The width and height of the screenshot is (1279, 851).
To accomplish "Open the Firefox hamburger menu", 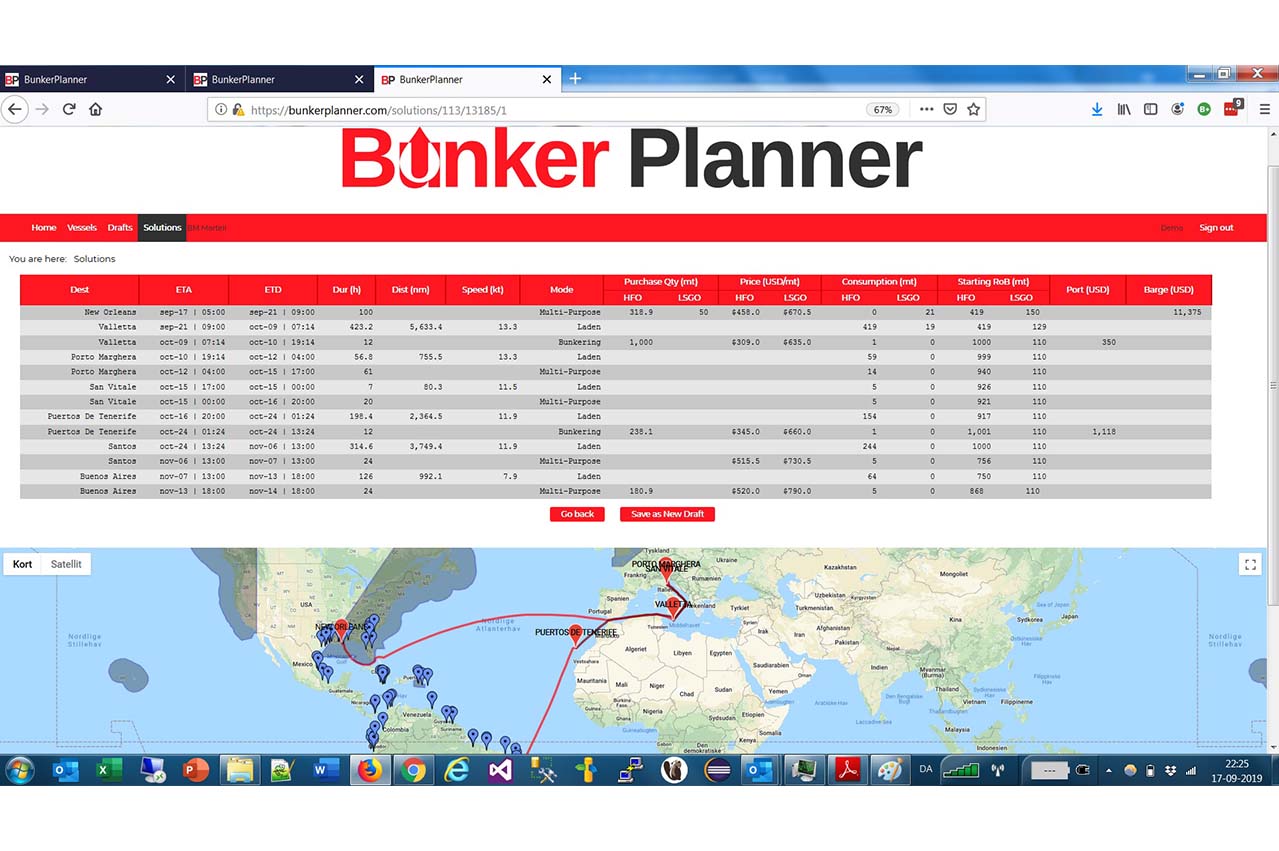I will coord(1265,109).
